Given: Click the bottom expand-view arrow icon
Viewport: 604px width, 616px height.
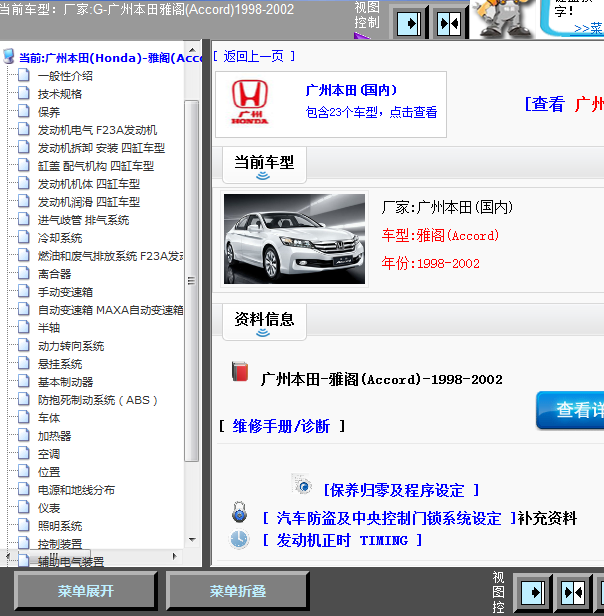Looking at the screenshot, I should pos(533,592).
